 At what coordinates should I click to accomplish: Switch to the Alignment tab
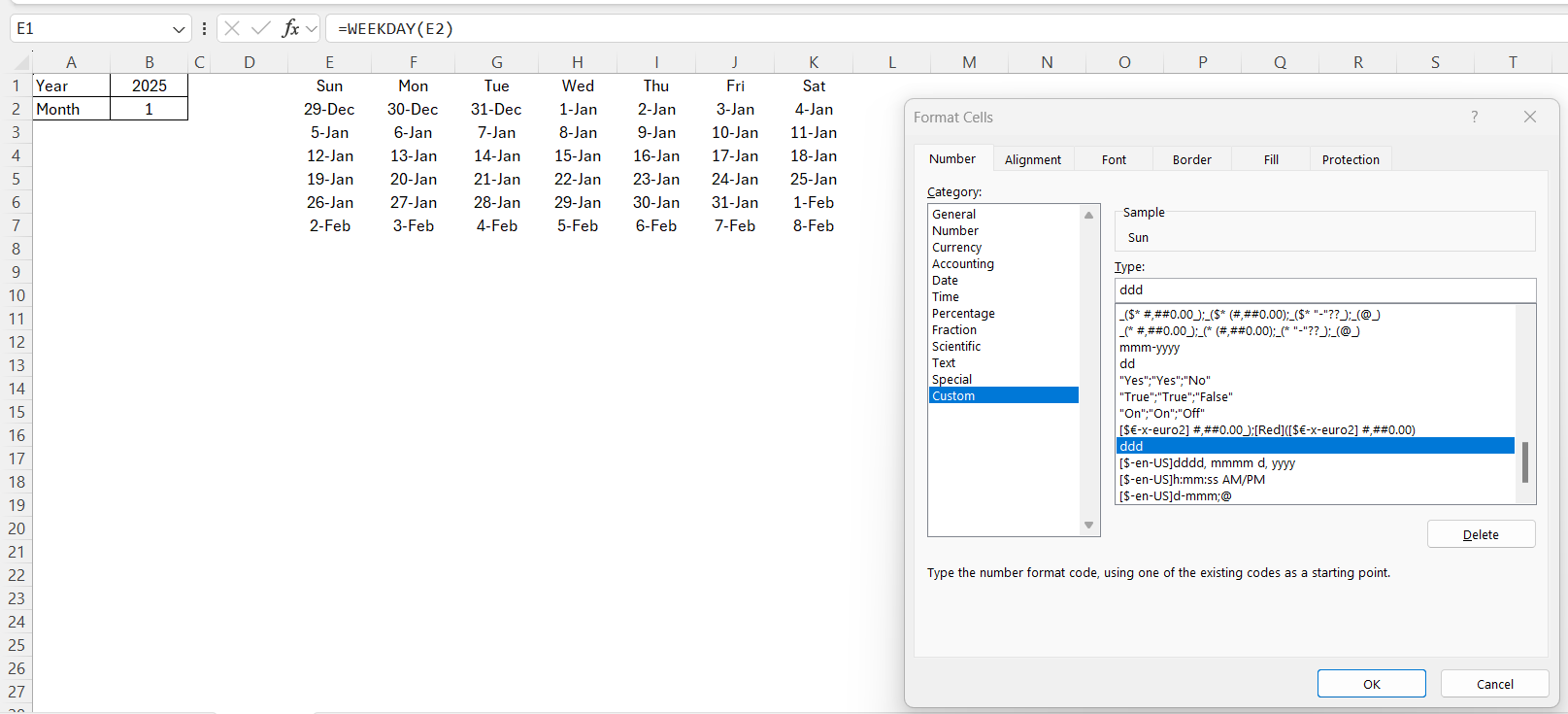[x=1033, y=159]
